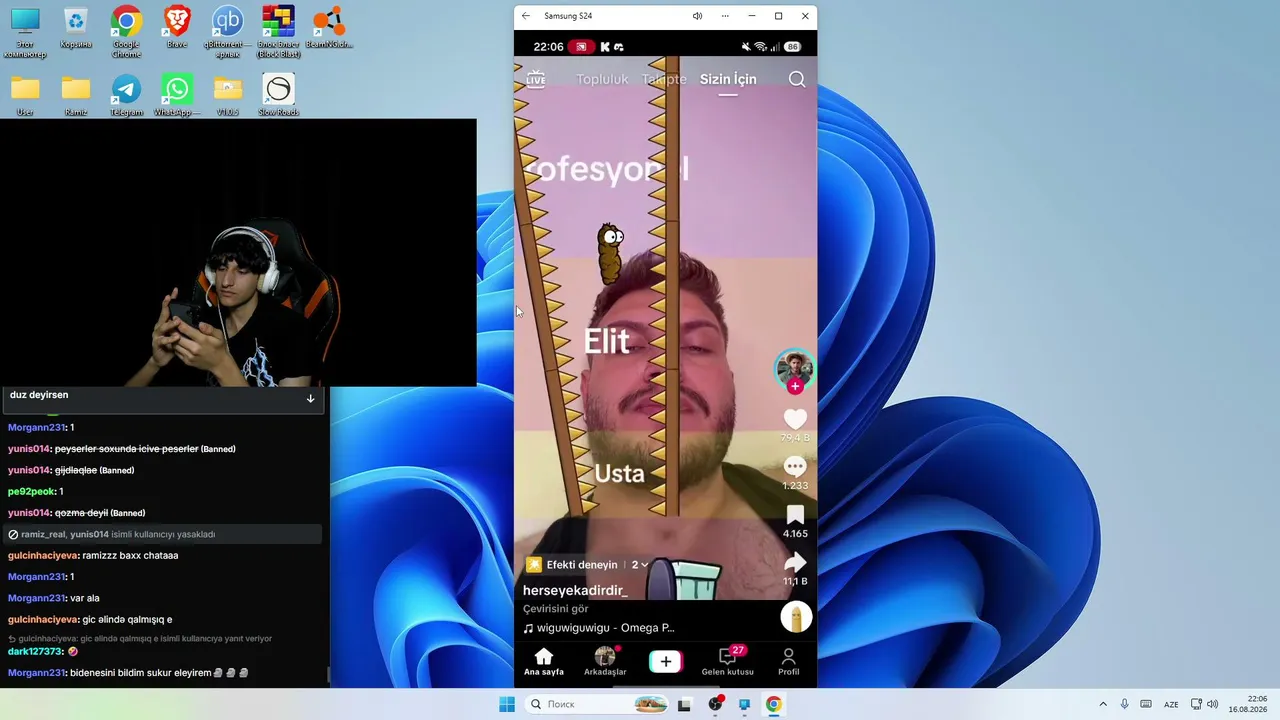Screen dimensions: 1280x720
Task: Click the touch keyboard tray icon
Action: coord(1146,704)
